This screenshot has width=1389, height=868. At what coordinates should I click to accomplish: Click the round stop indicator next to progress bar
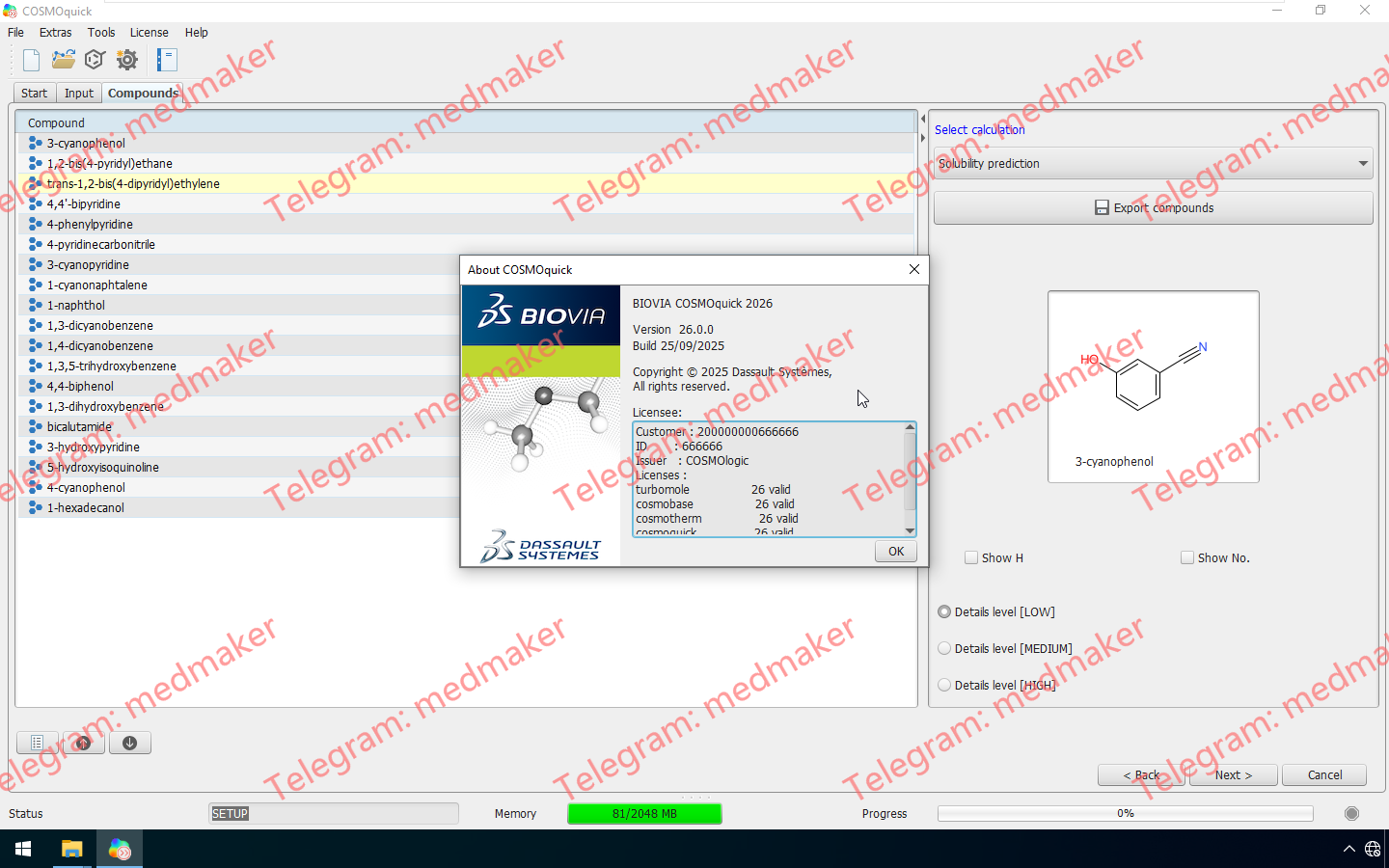click(1351, 813)
